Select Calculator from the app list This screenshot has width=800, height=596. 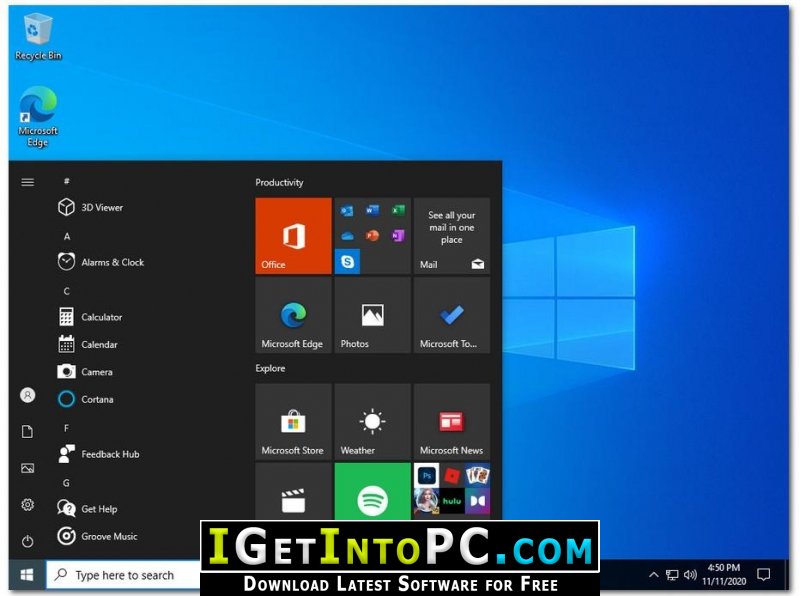101,317
